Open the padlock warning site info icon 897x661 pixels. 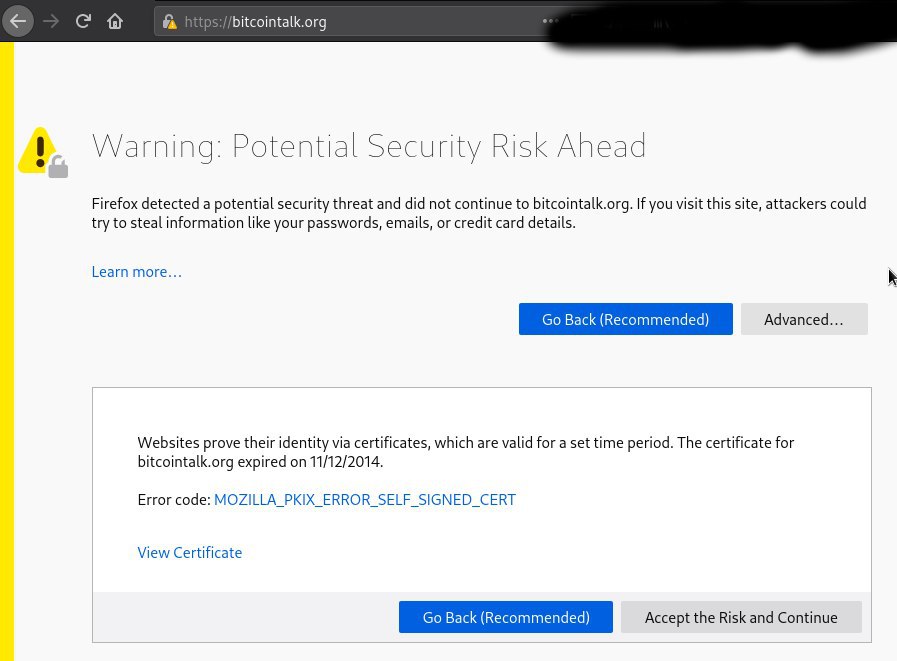click(169, 22)
